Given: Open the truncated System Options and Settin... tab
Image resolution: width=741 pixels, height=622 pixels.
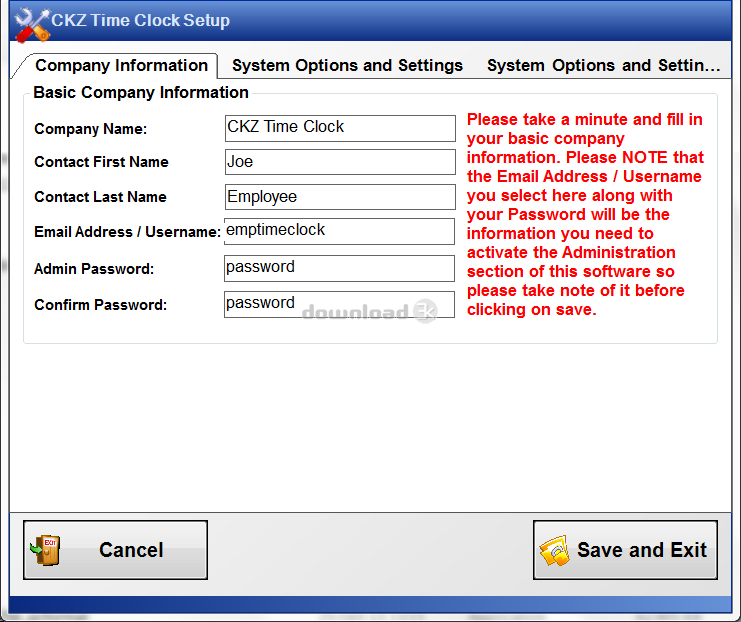Looking at the screenshot, I should pyautogui.click(x=603, y=65).
